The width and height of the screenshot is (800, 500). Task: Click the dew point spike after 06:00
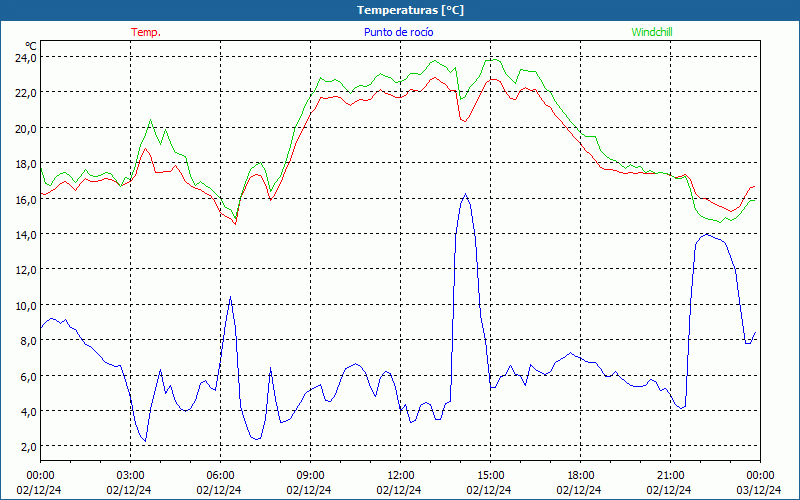coord(230,297)
